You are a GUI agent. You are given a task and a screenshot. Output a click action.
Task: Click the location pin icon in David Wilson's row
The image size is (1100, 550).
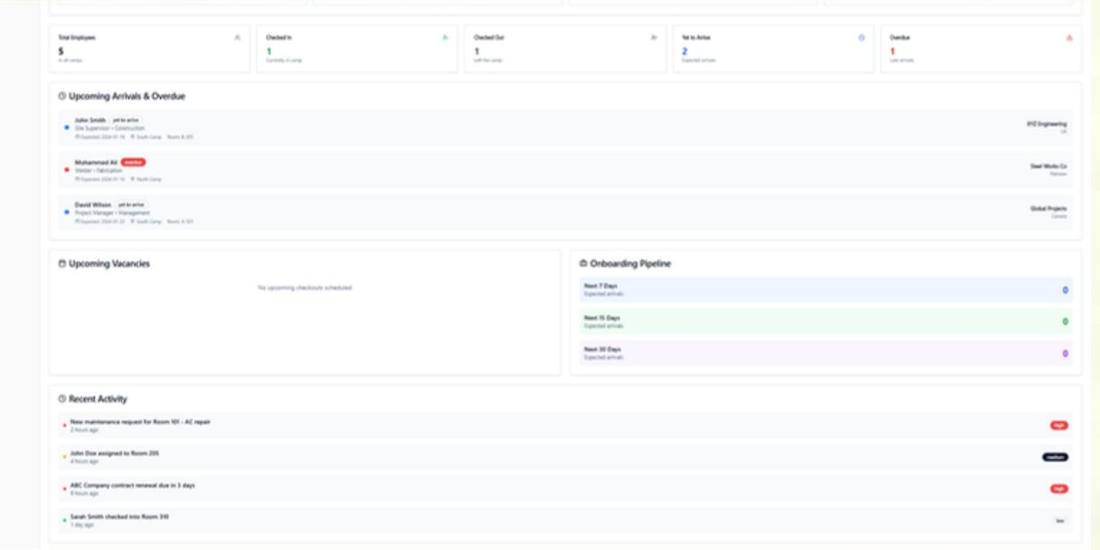click(x=133, y=221)
